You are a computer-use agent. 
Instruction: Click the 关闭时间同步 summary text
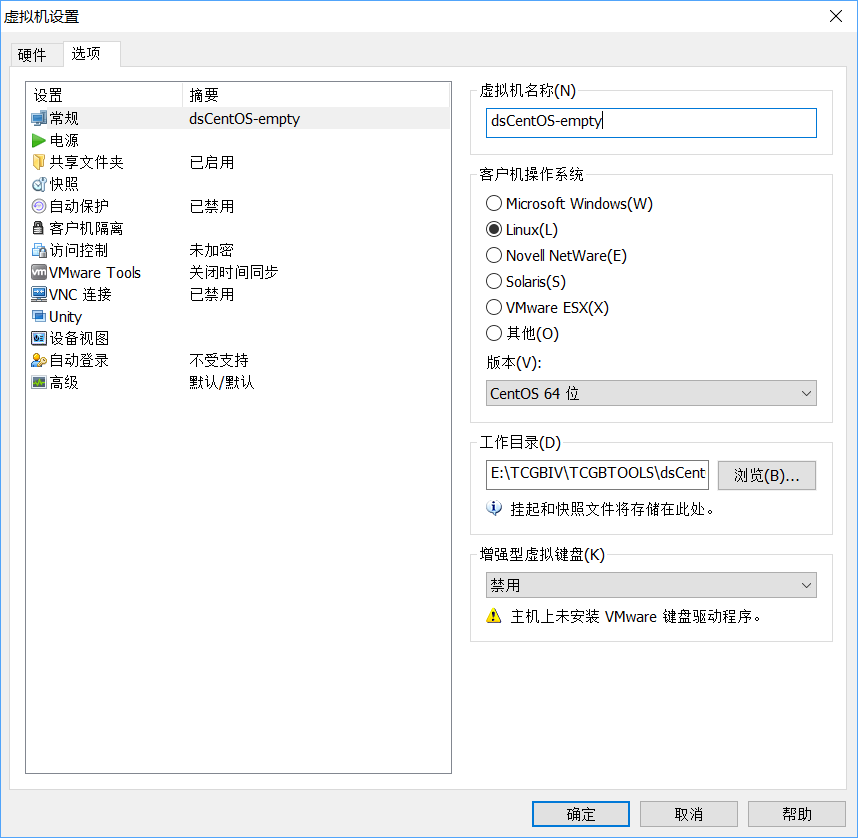click(234, 273)
